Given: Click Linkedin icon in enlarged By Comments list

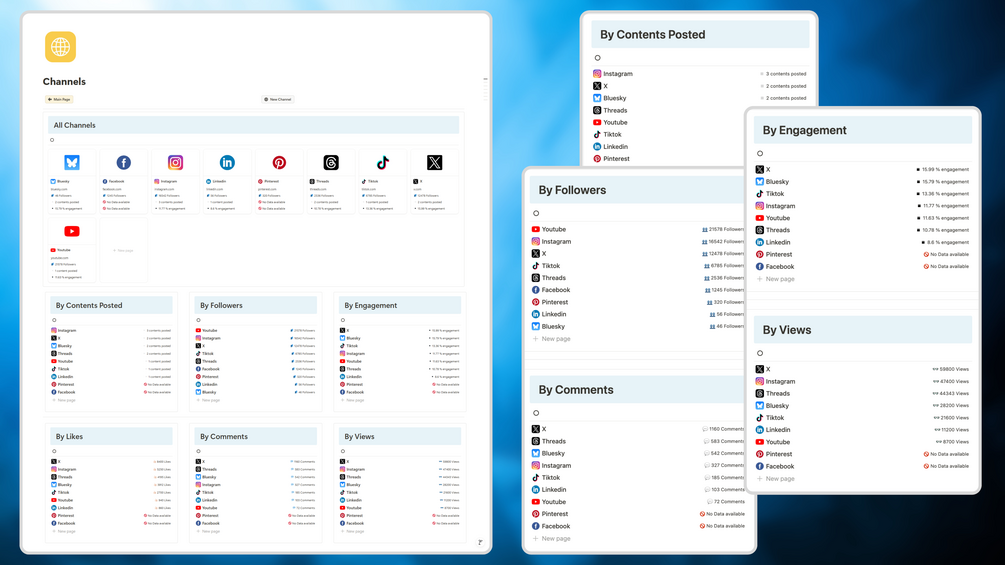Looking at the screenshot, I should (x=535, y=489).
